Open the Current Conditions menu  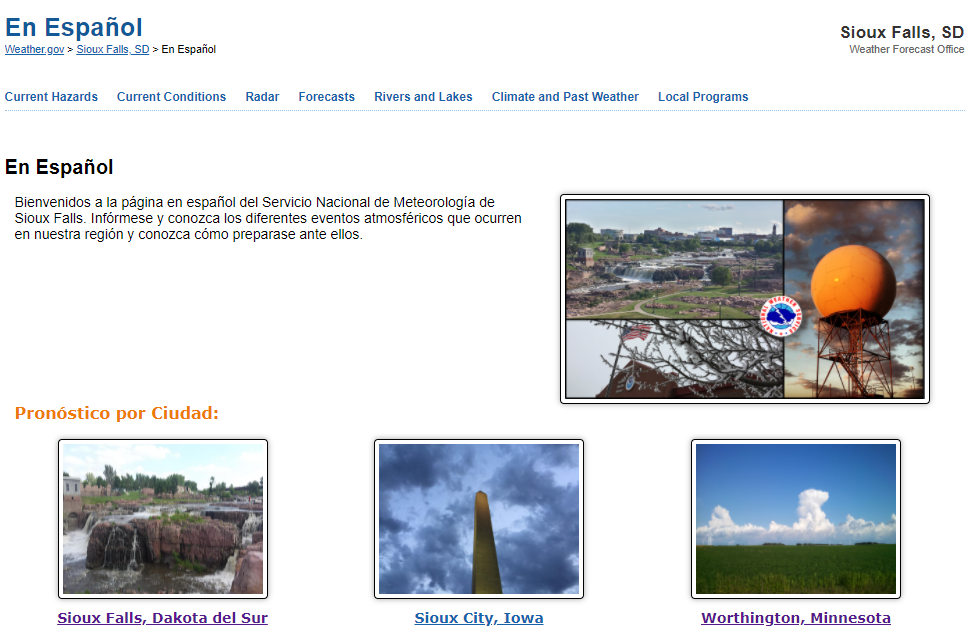tap(171, 97)
